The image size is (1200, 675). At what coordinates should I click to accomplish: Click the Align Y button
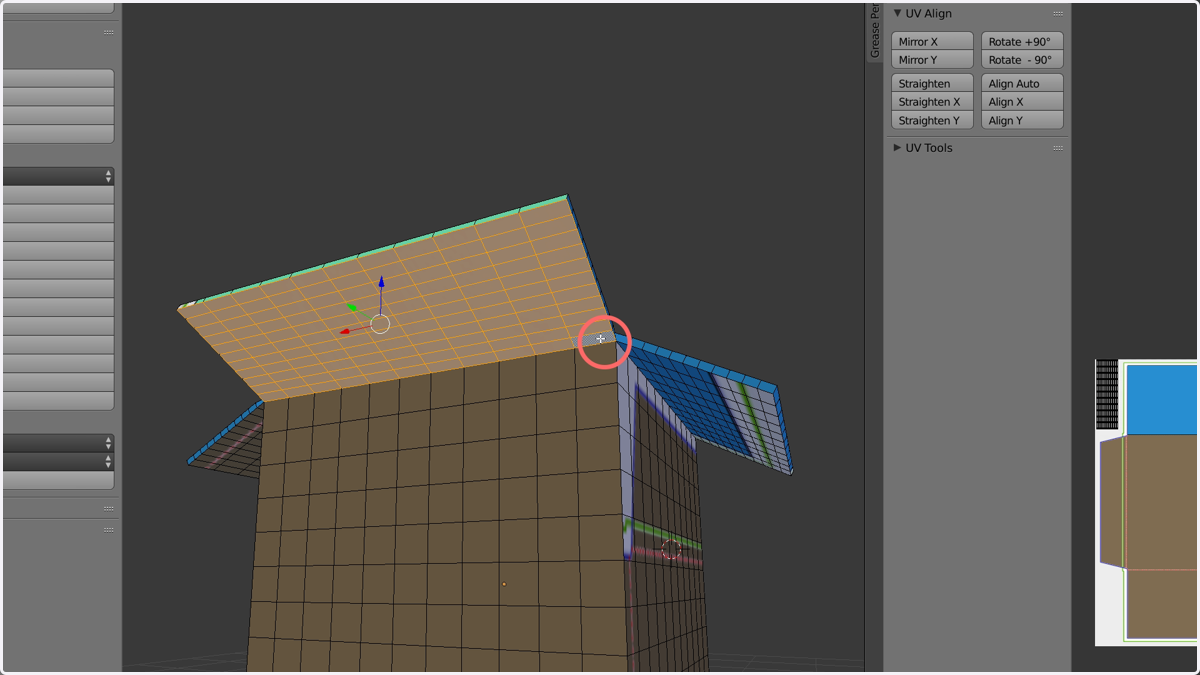(1022, 120)
